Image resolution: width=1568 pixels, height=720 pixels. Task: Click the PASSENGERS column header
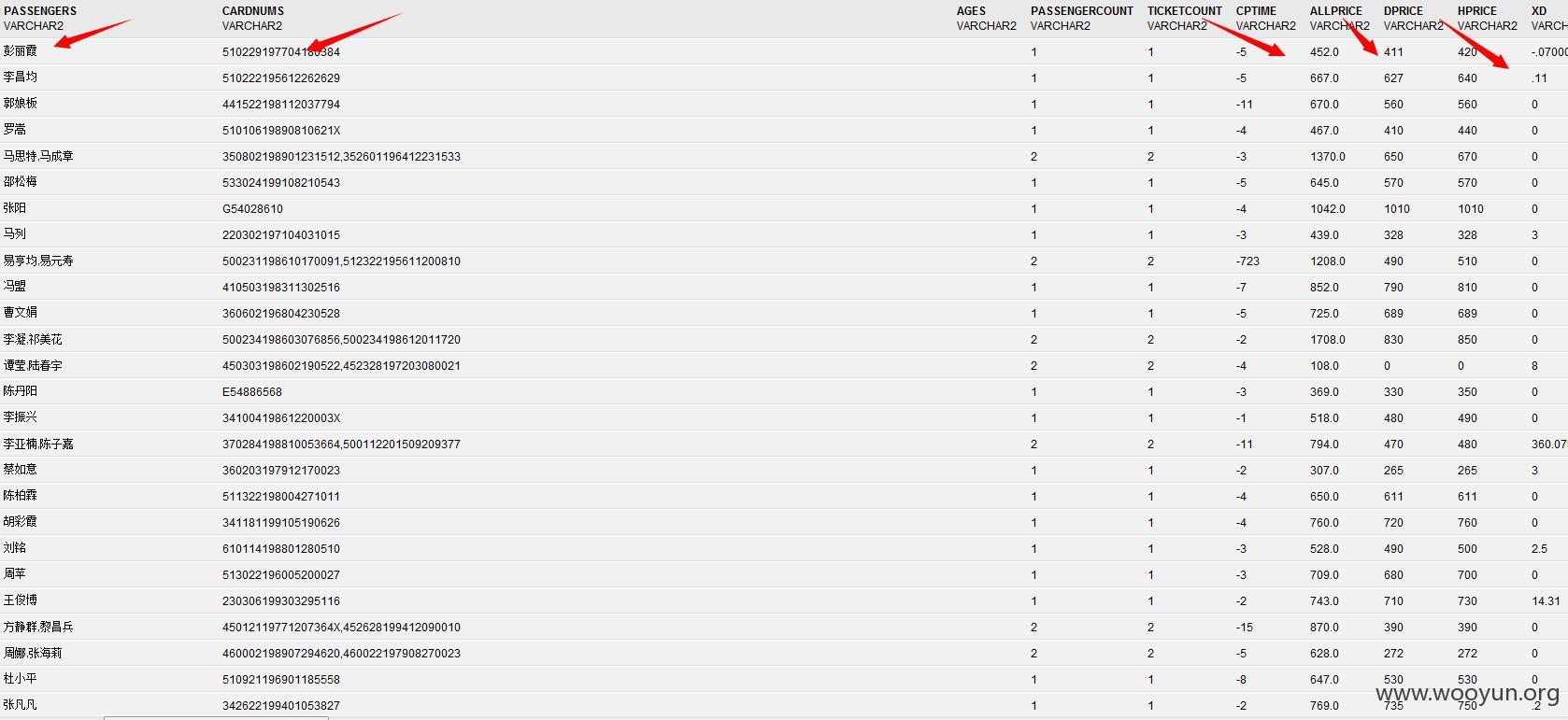40,11
